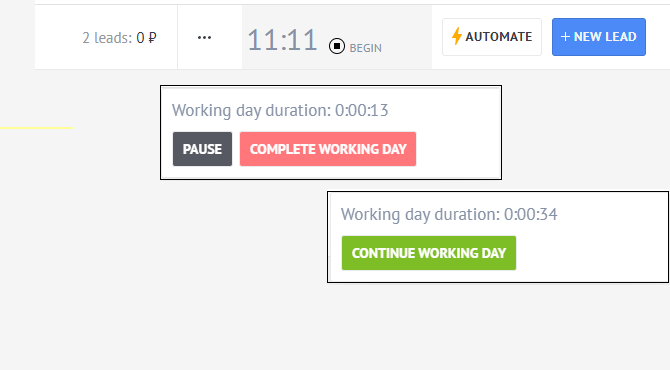Click the plus icon on NEW LEAD
This screenshot has height=370, width=670.
(565, 37)
